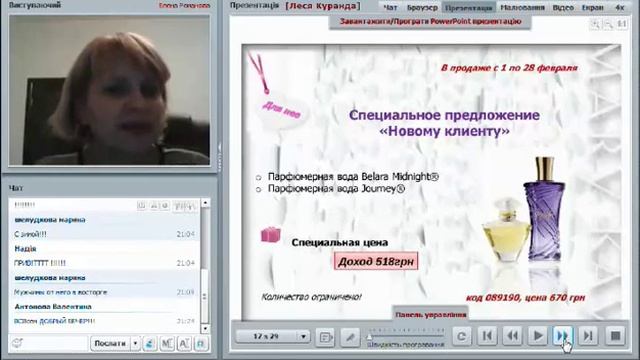Click the blue user icon beside send dropdown

(x=150, y=344)
